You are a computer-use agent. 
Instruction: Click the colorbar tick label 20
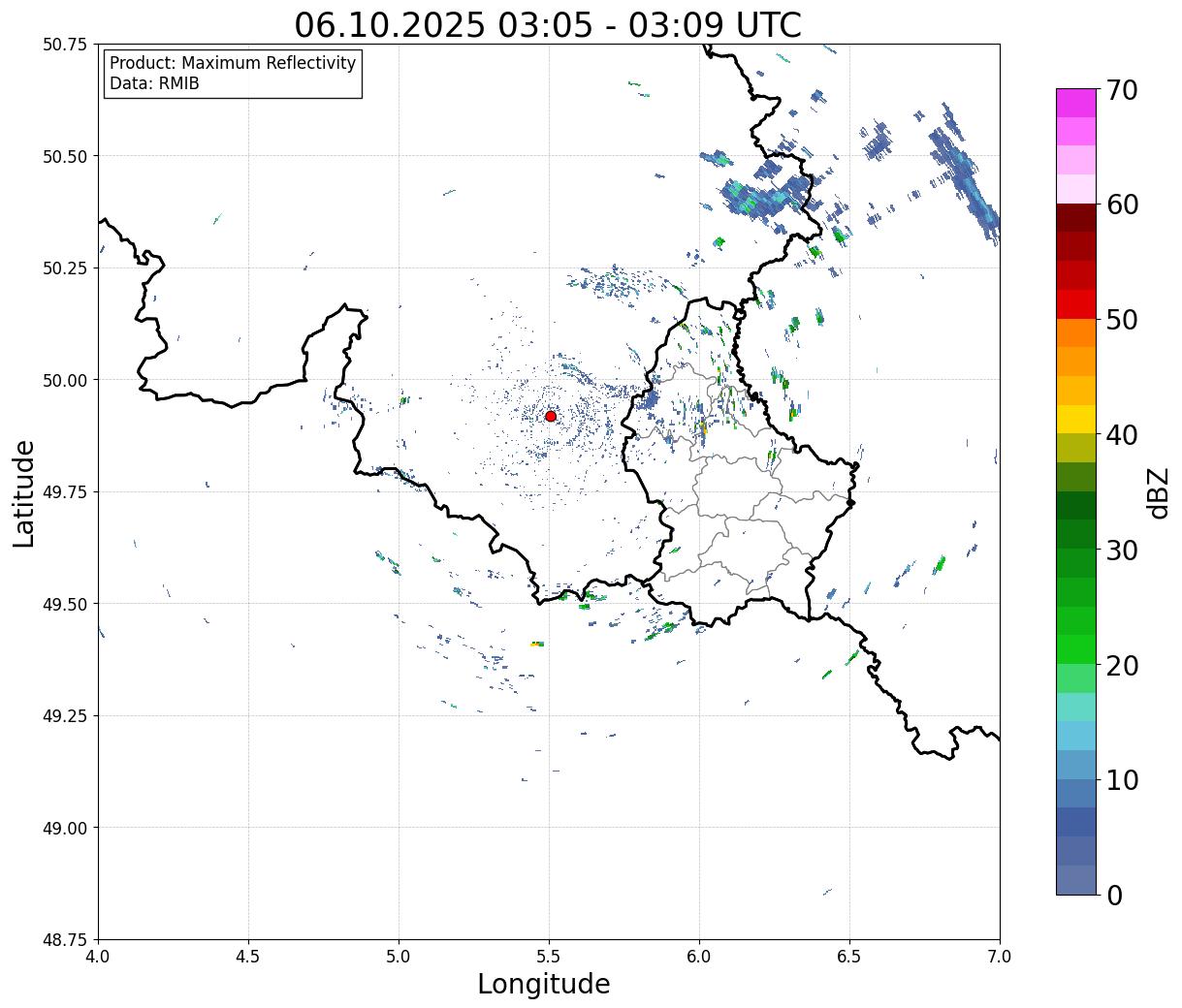pyautogui.click(x=1123, y=666)
